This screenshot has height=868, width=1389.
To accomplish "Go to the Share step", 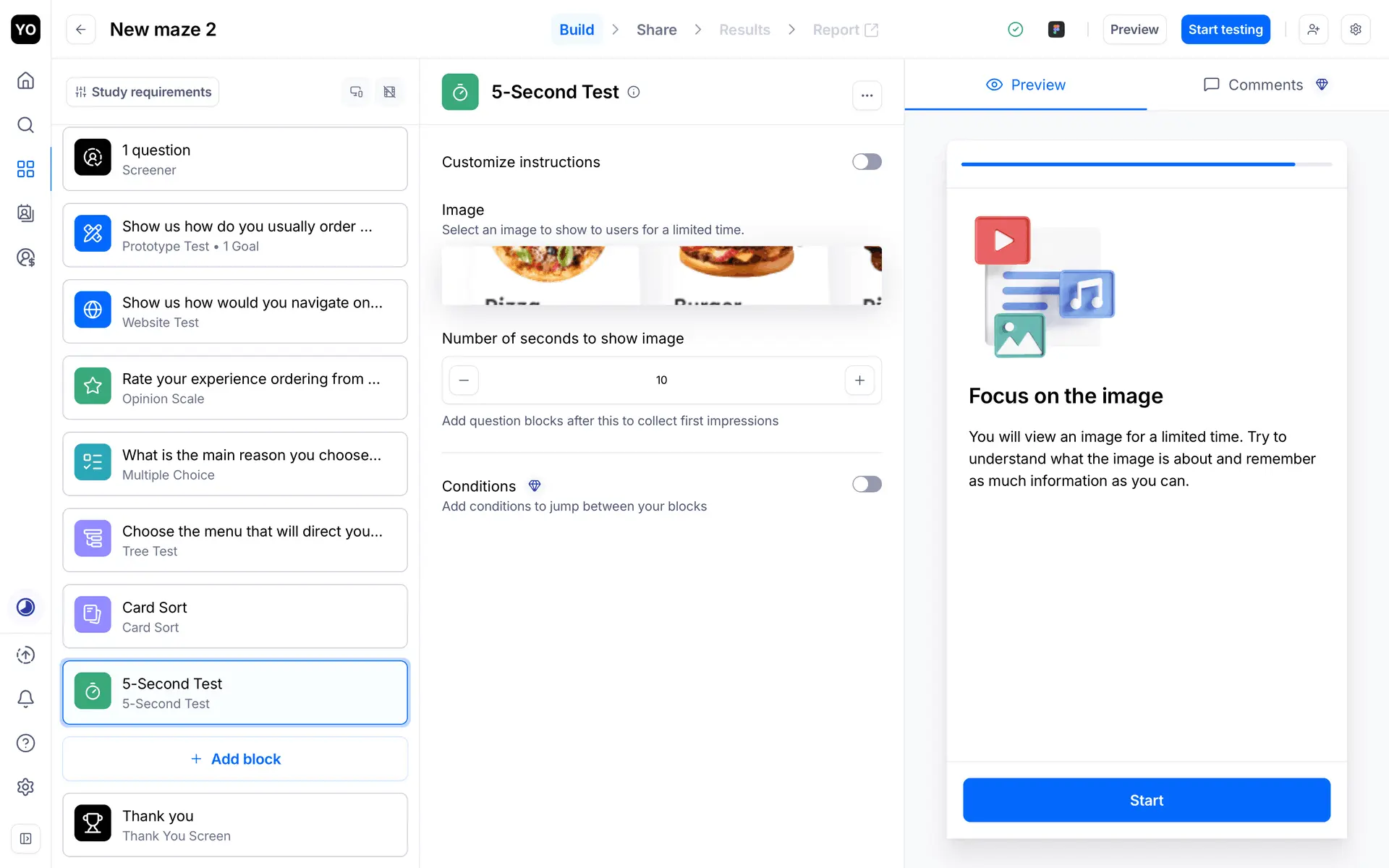I will pyautogui.click(x=656, y=30).
